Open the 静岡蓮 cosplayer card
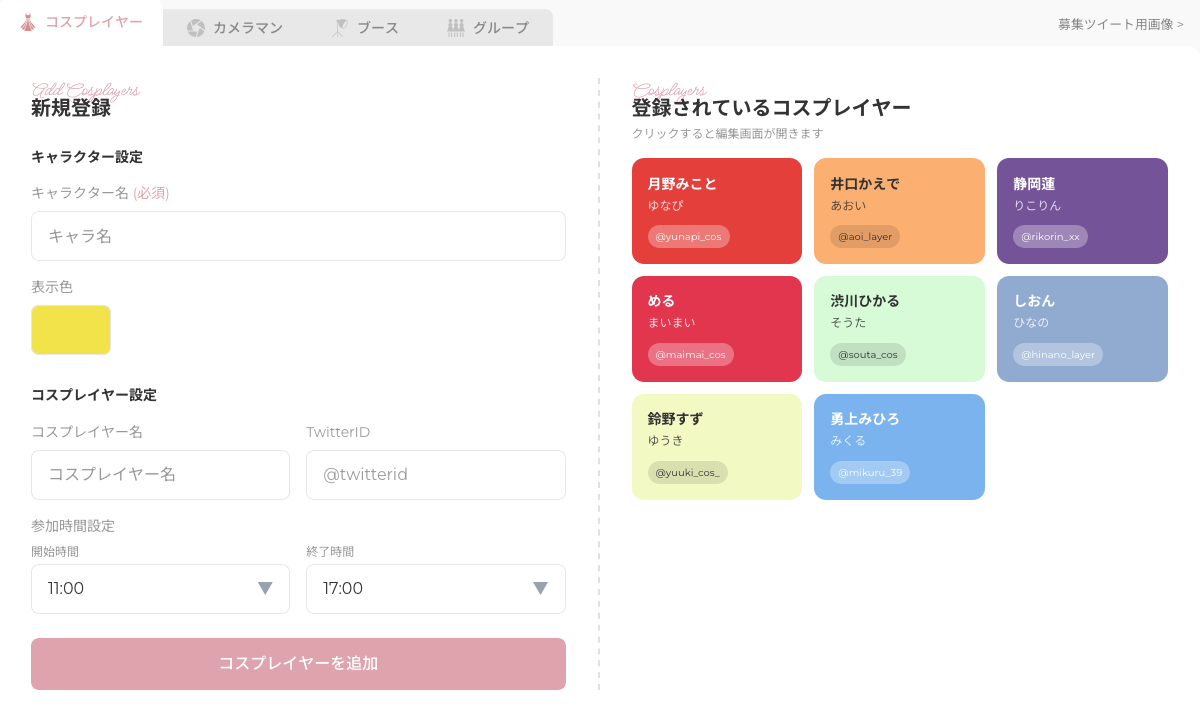Viewport: 1200px width, 720px height. [x=1082, y=210]
